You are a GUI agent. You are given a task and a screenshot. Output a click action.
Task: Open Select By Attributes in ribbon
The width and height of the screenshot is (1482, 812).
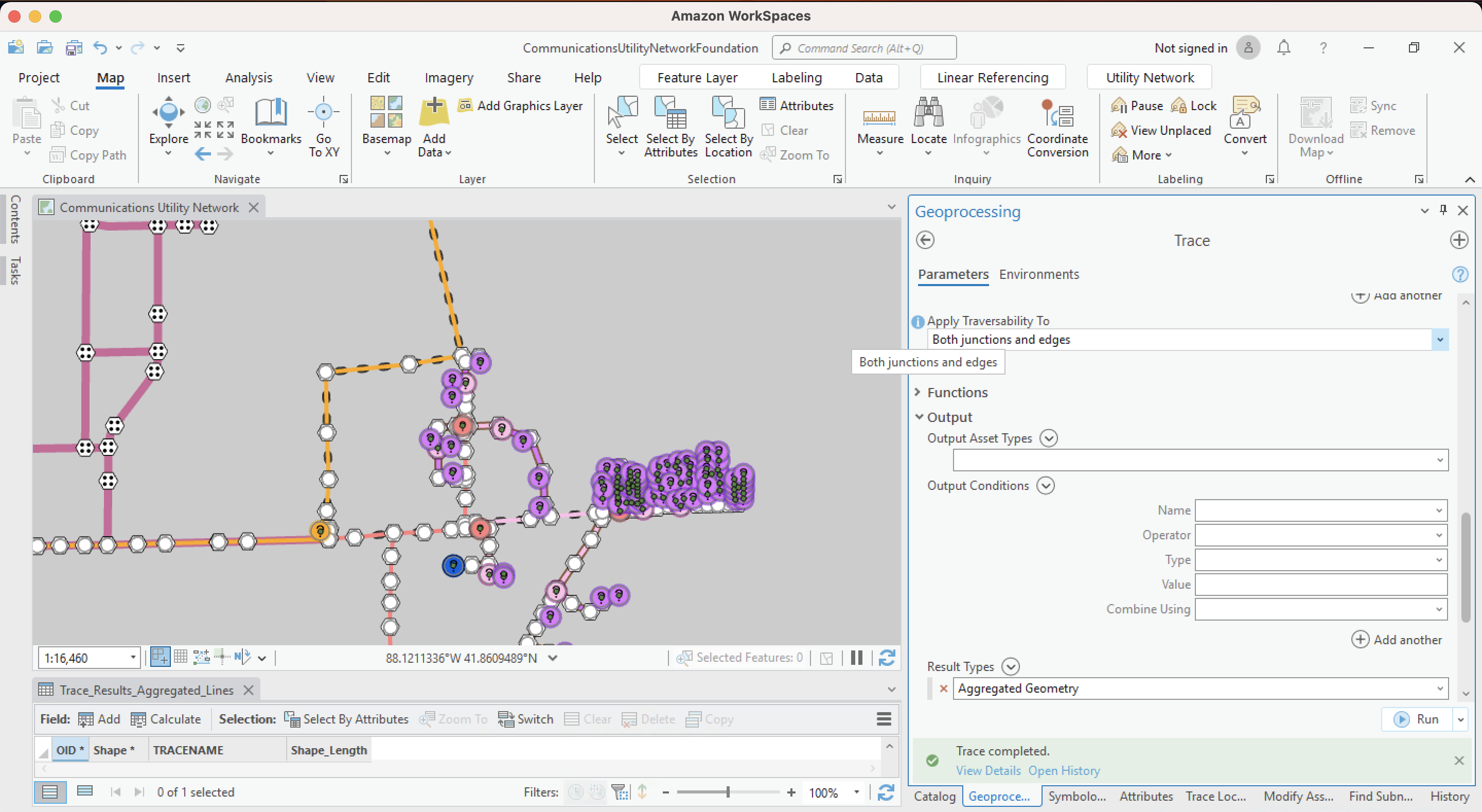click(x=670, y=127)
